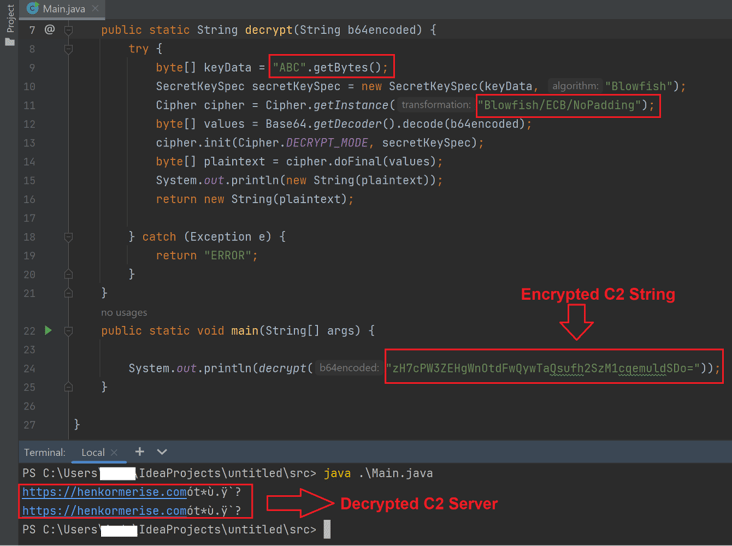The height and width of the screenshot is (546, 732).
Task: Click the 'transformation:' parameter hint
Action: tap(436, 105)
